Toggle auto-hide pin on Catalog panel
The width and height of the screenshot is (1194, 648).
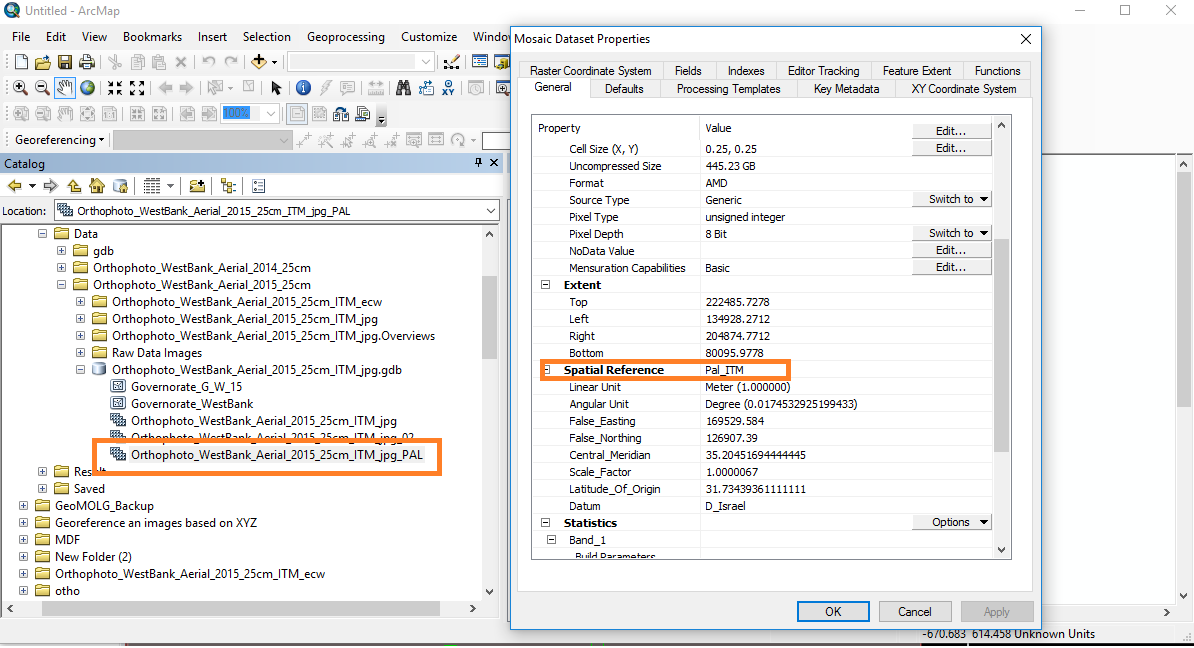tap(478, 163)
